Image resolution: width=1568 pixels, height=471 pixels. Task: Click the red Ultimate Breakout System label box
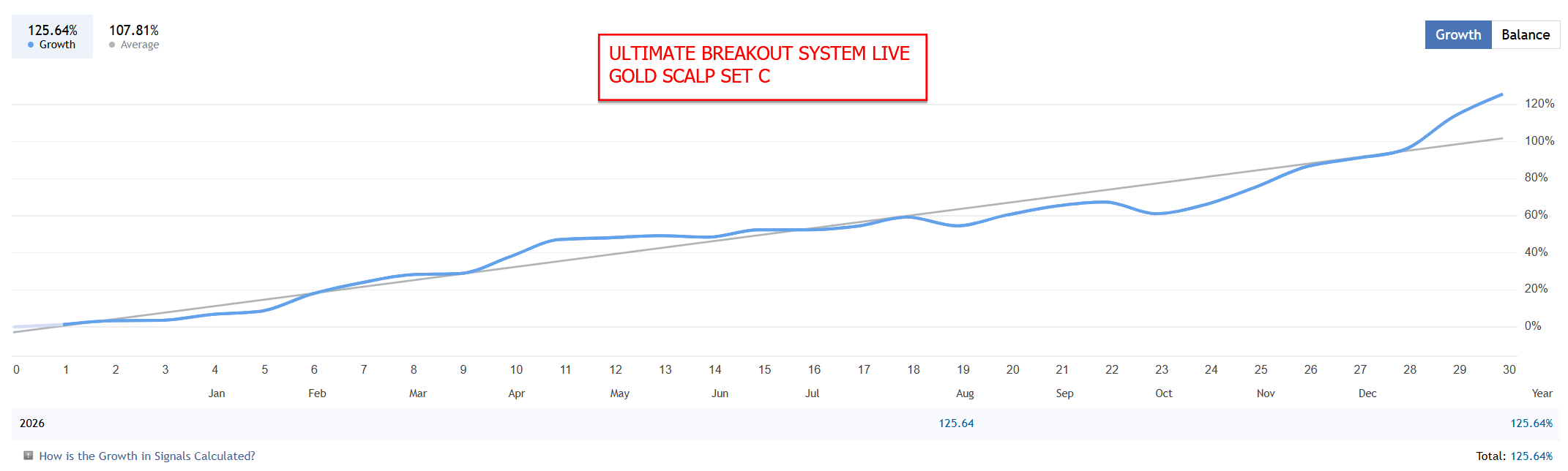coord(762,67)
